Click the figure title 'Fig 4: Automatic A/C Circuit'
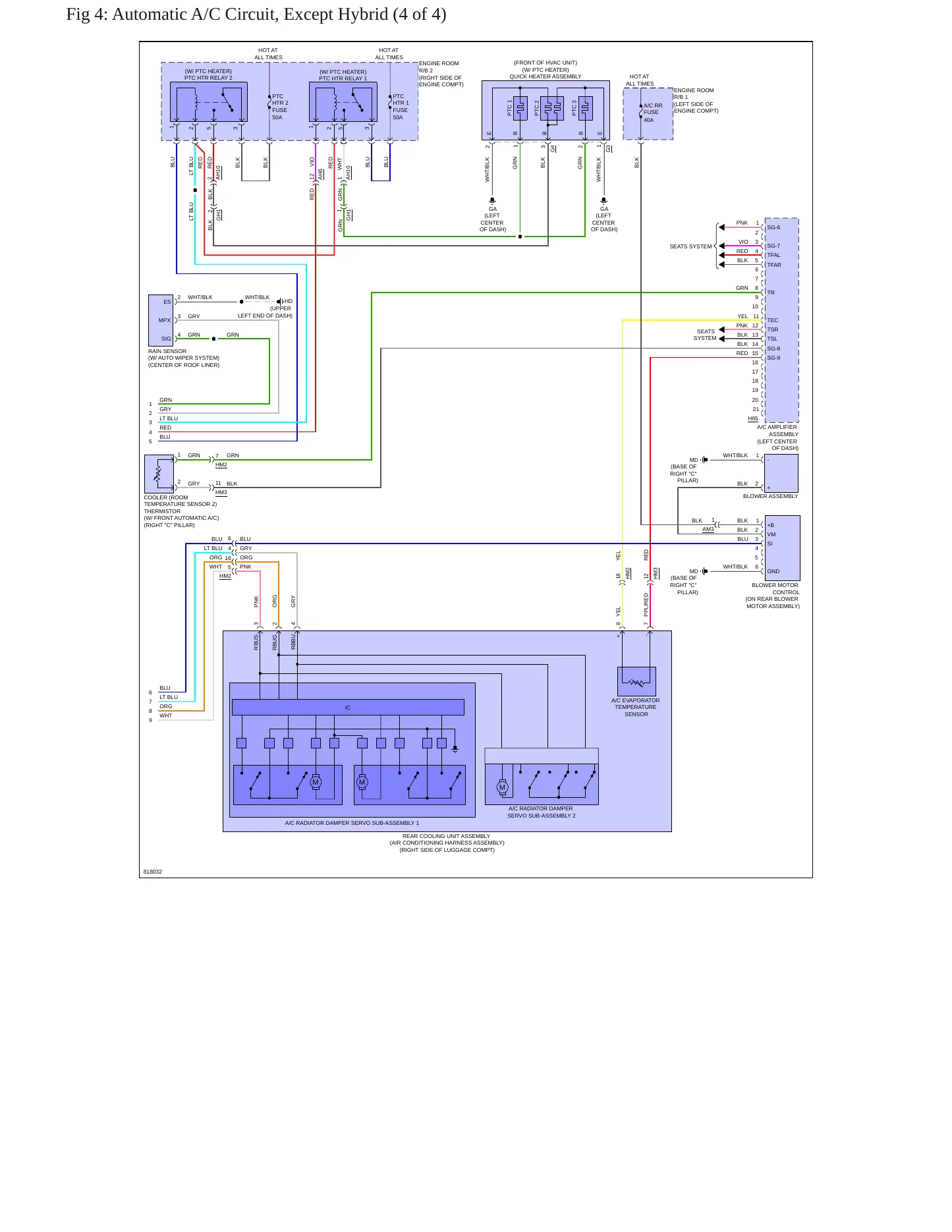This screenshot has width=952, height=1232. (256, 14)
